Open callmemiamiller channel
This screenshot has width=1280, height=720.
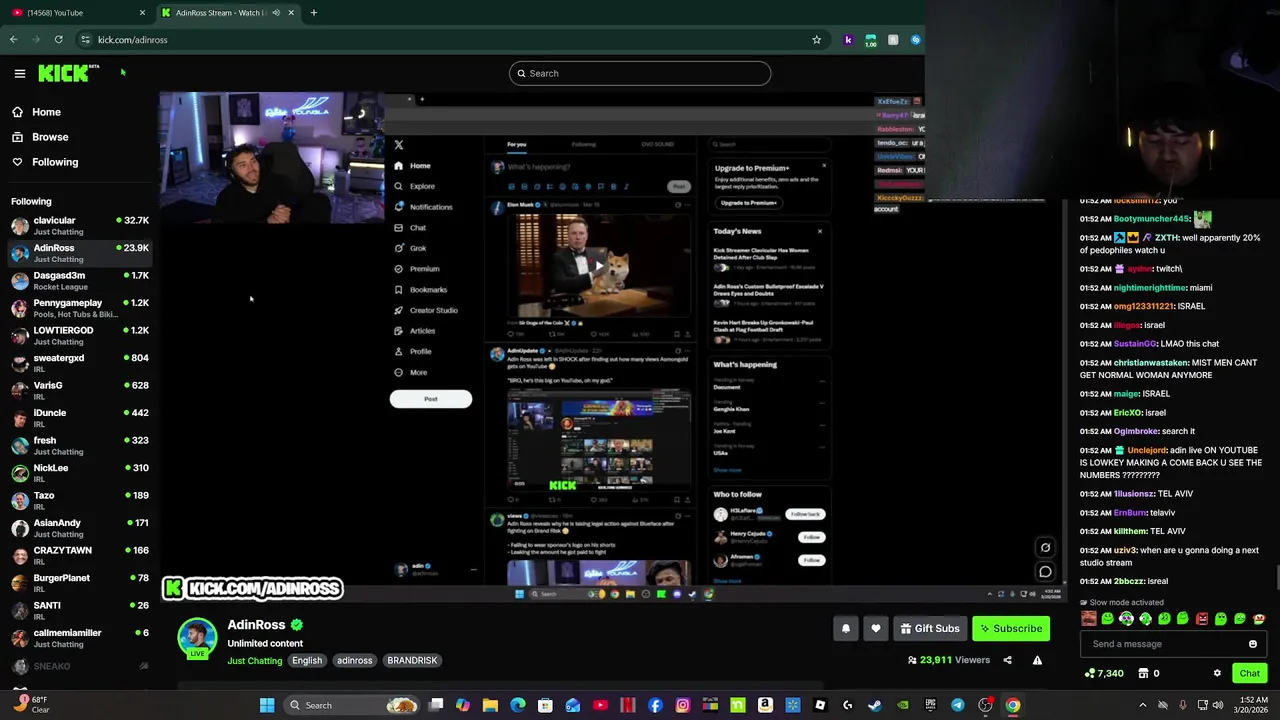(x=80, y=638)
